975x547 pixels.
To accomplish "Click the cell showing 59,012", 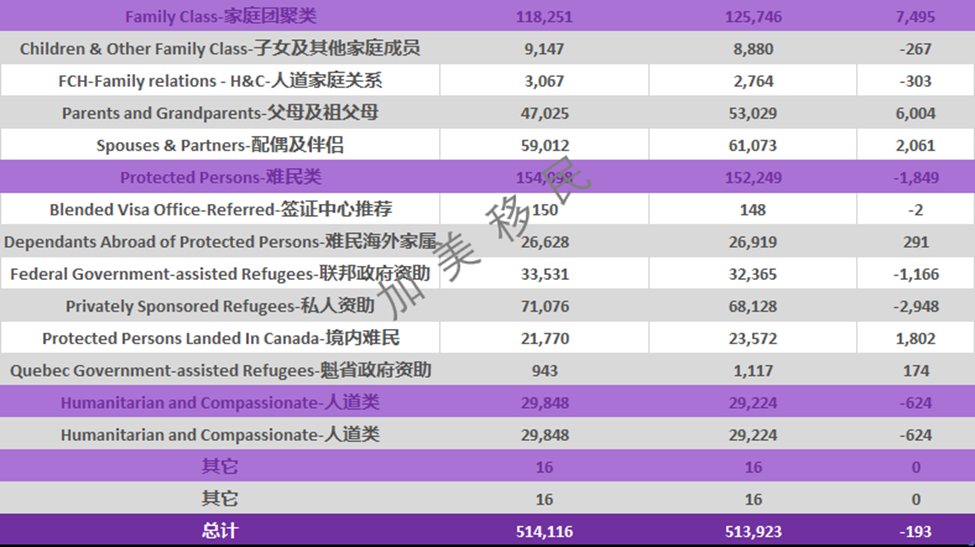I will 545,146.
